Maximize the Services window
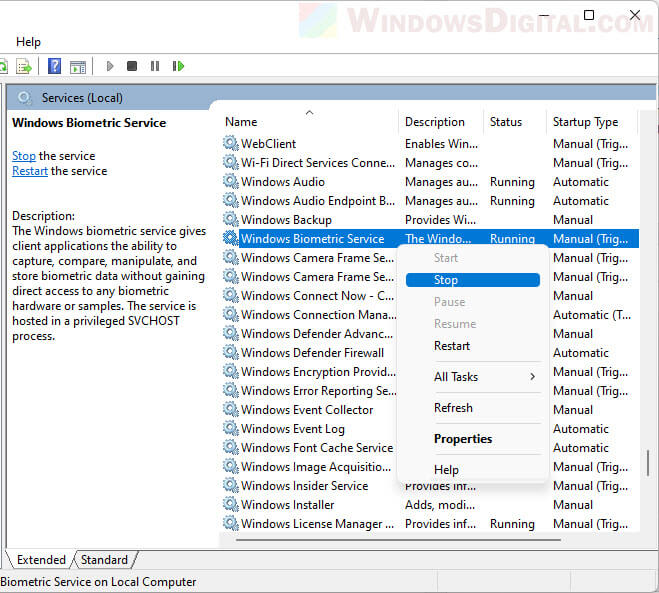 coord(589,15)
